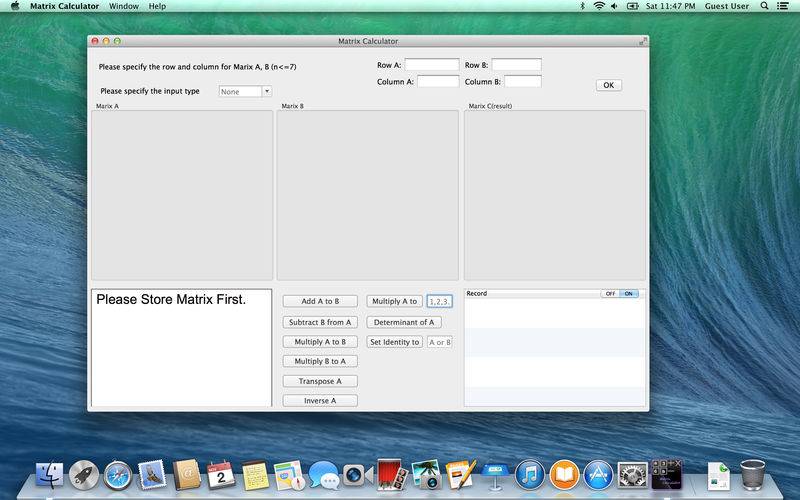800x500 pixels.
Task: Focus the Row A input field
Action: (432, 64)
